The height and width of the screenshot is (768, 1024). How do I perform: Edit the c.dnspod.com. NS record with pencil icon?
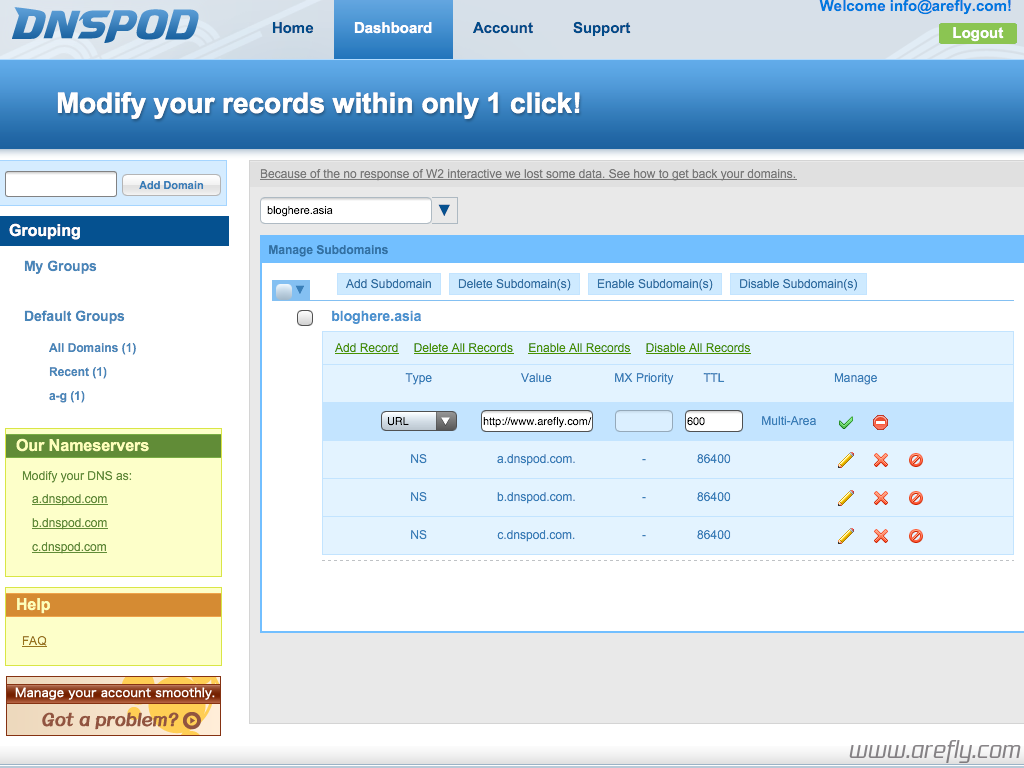coord(846,536)
